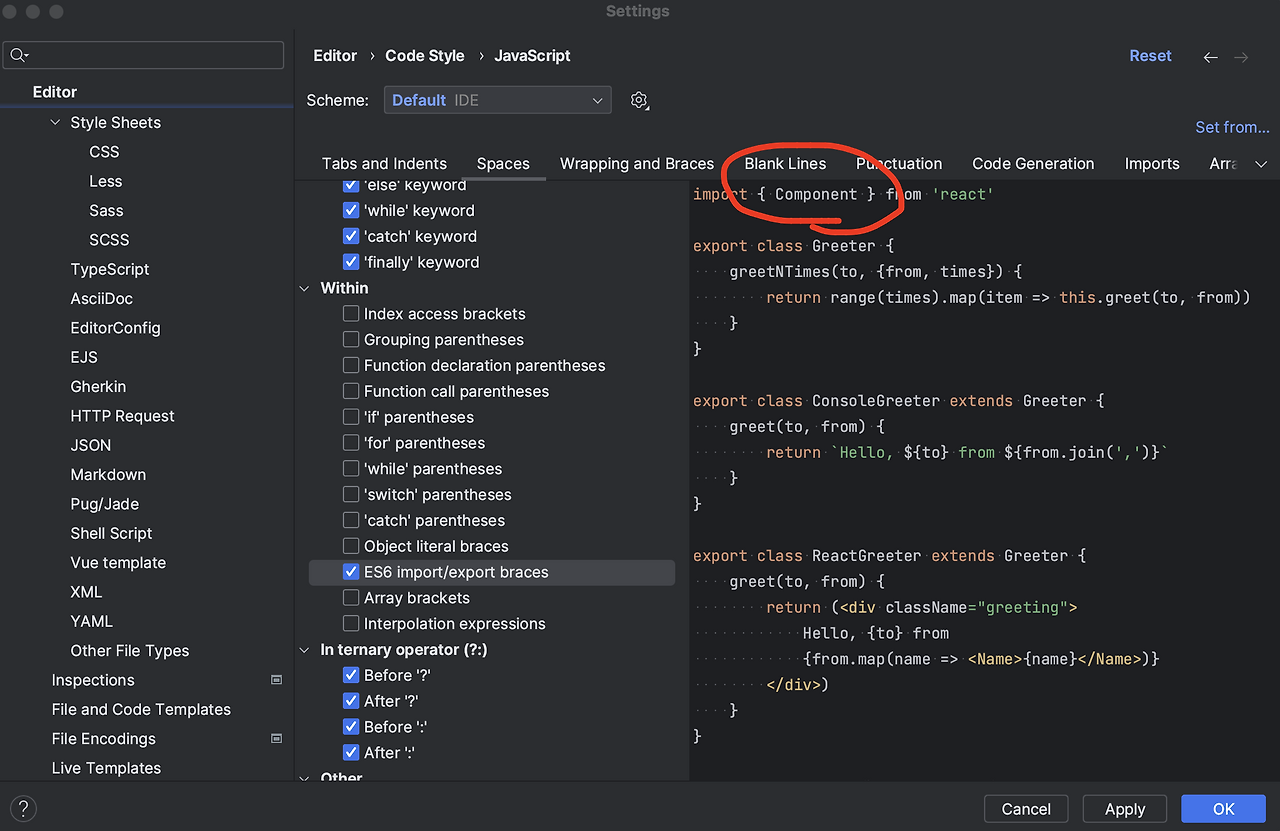Click the small icon beside Inspections
This screenshot has width=1280, height=831.
276,679
